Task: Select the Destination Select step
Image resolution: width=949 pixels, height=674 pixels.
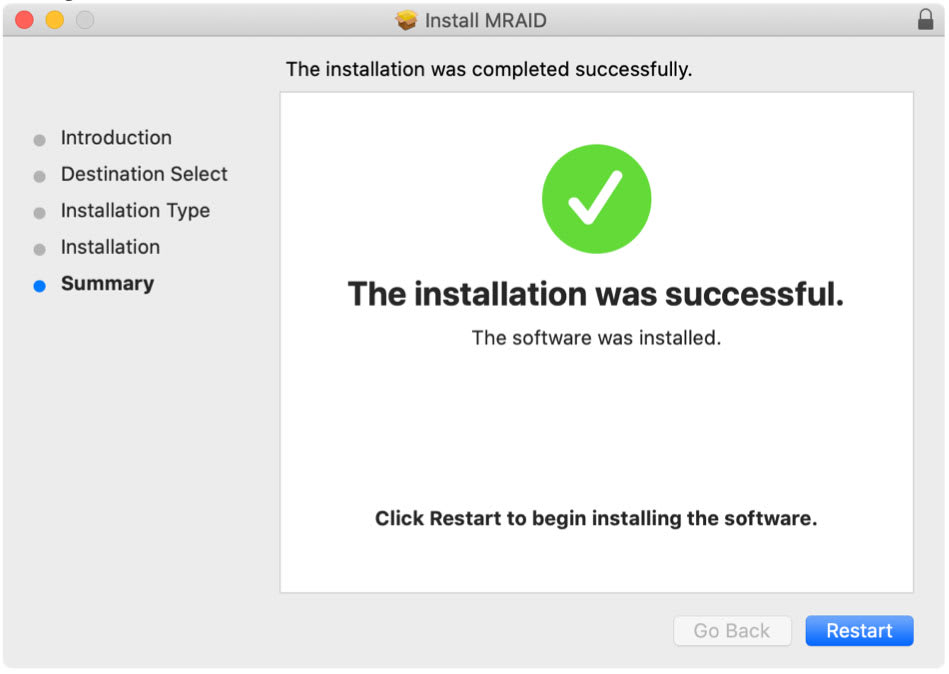Action: pos(144,174)
